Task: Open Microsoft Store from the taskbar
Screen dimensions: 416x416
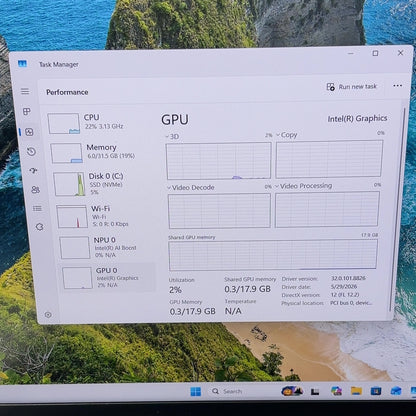Action: tap(376, 391)
